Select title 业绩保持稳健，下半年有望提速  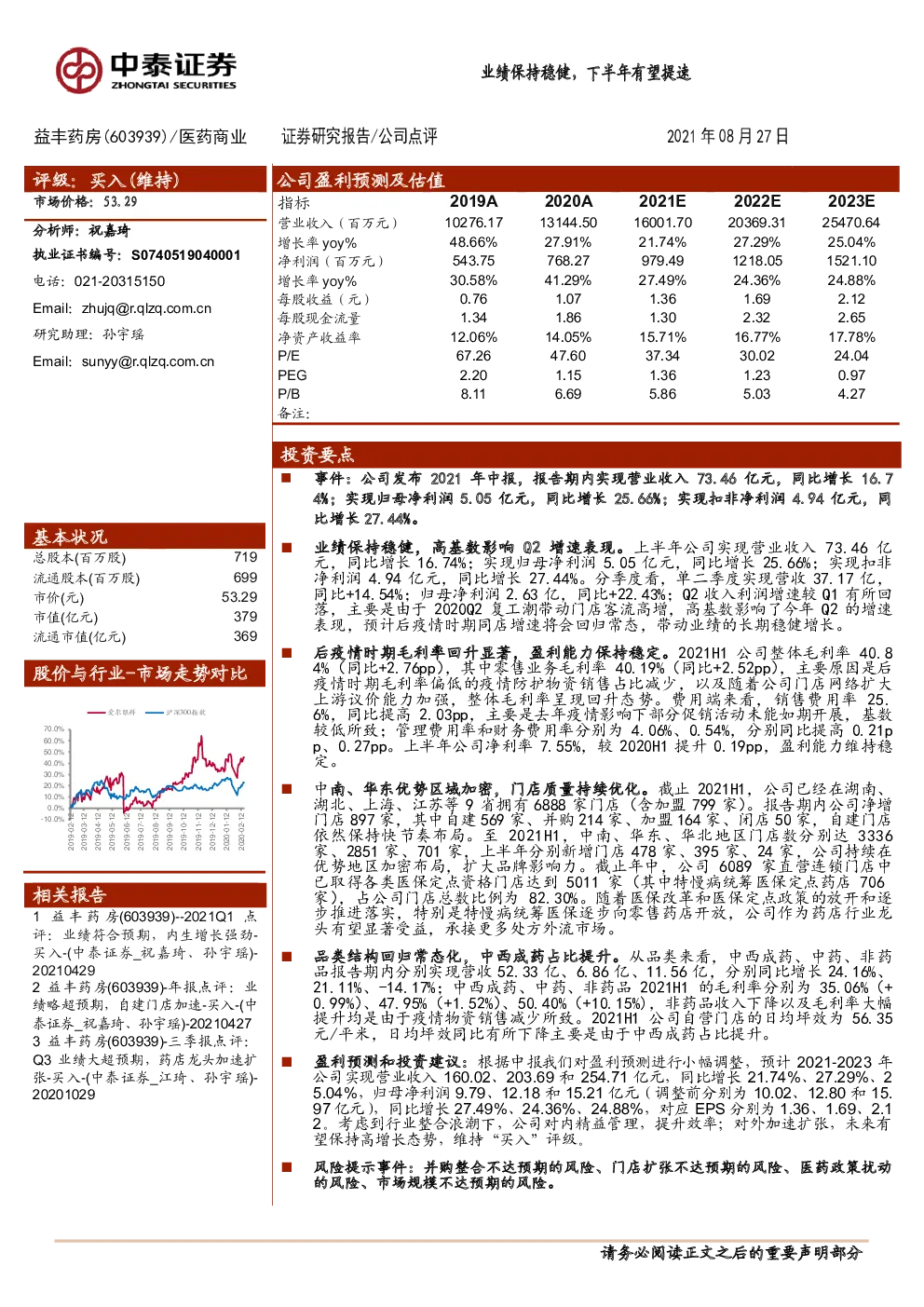(x=586, y=73)
